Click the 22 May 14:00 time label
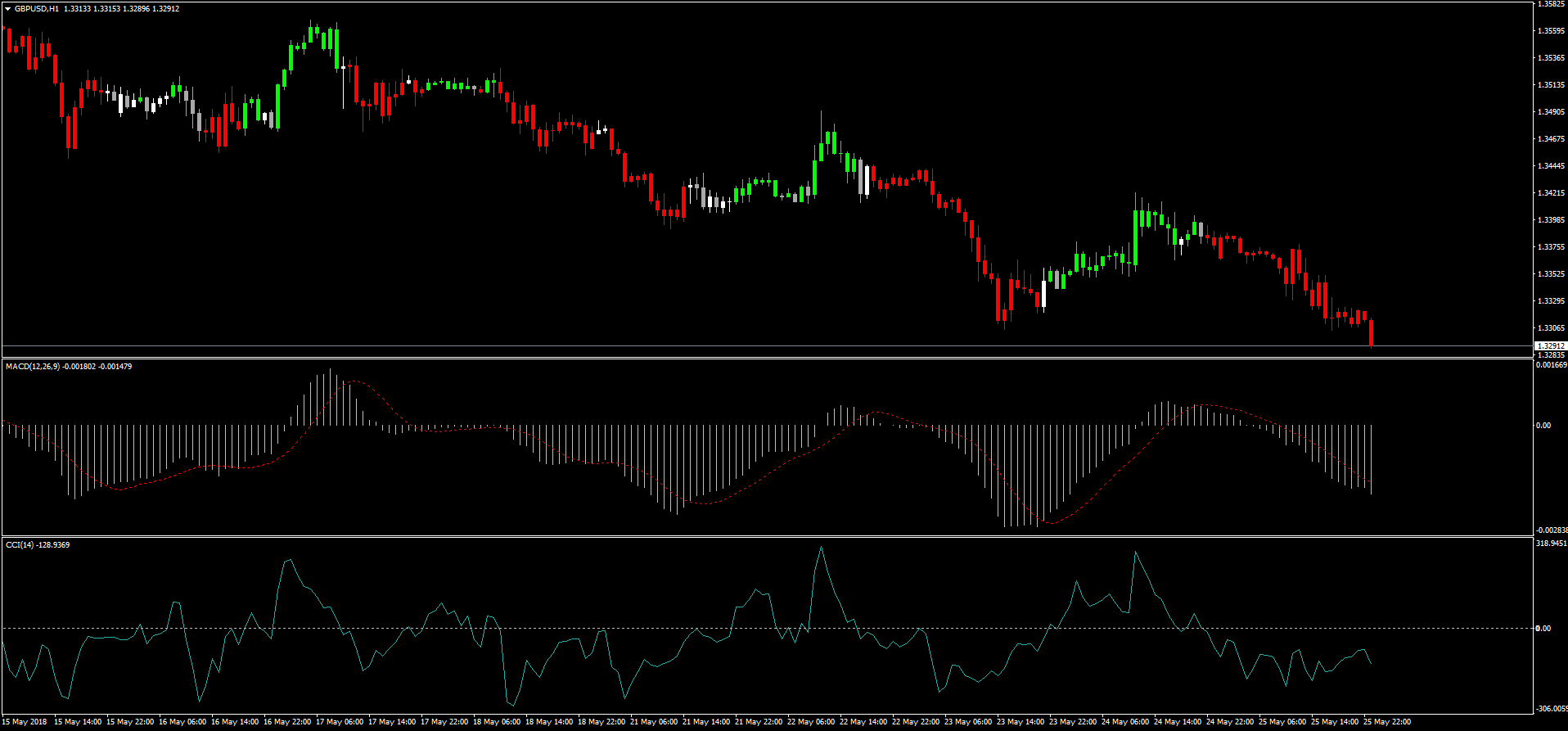1568x731 pixels. pos(863,722)
